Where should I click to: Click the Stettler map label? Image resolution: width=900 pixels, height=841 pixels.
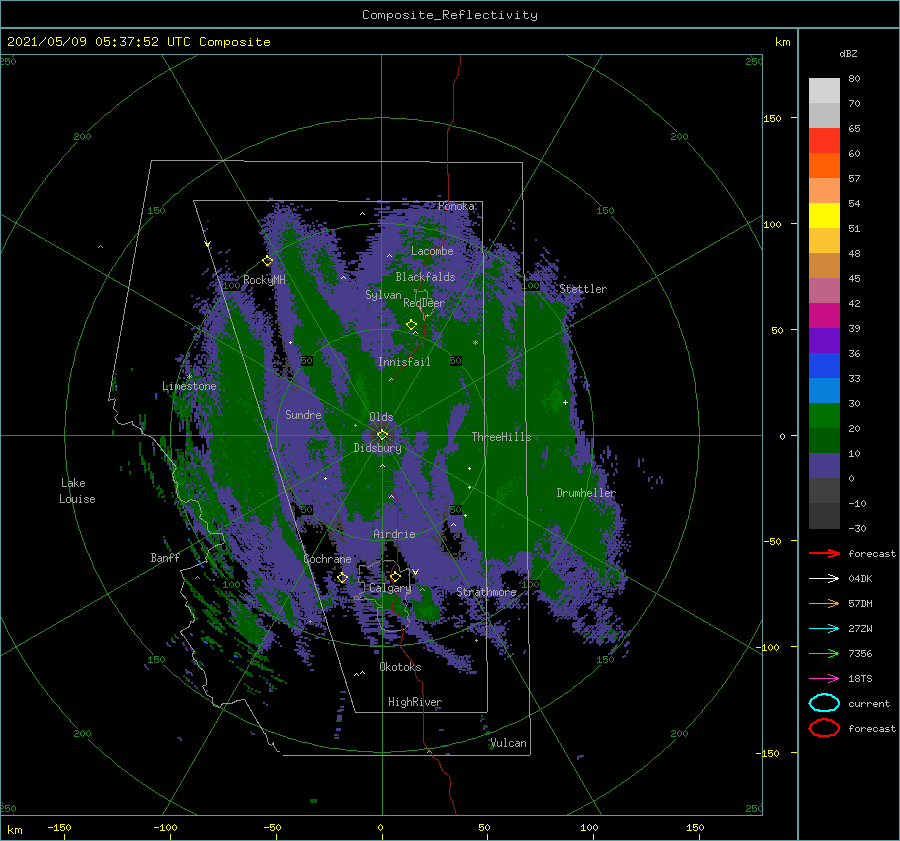[x=583, y=289]
